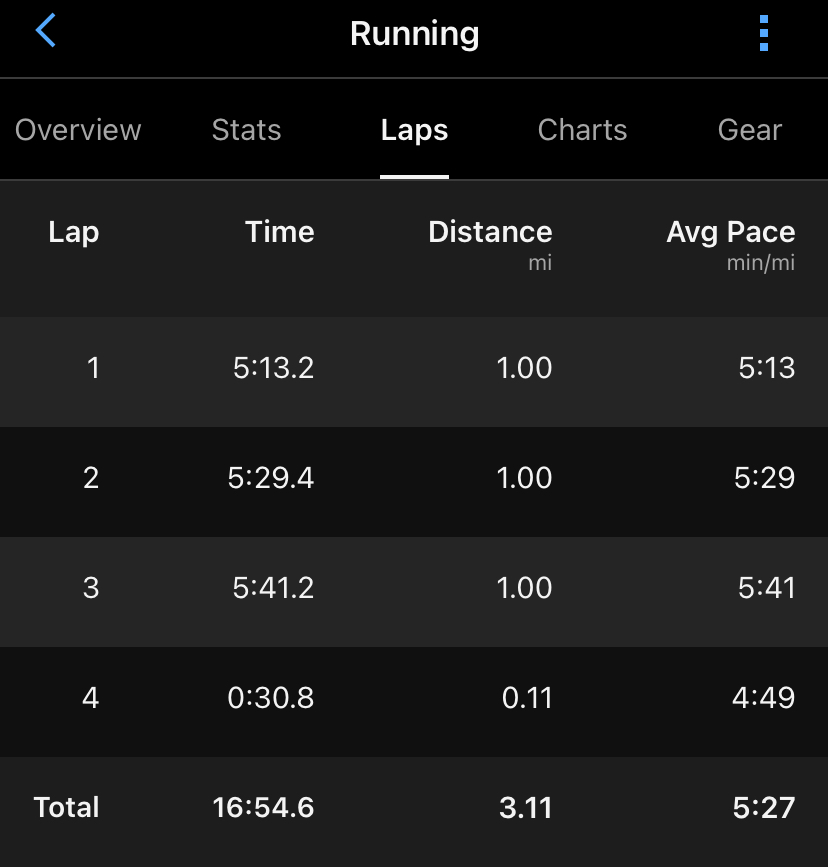
Task: Select the lap 2 row
Action: [414, 478]
